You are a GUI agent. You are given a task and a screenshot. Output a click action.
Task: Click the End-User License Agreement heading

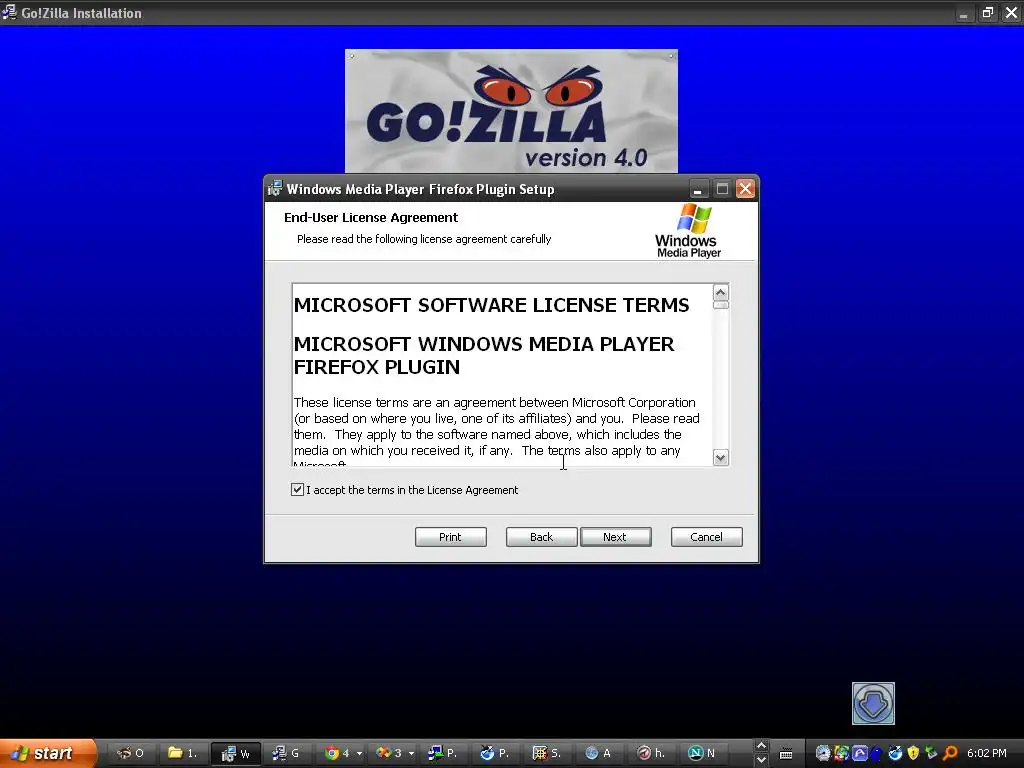[x=371, y=217]
